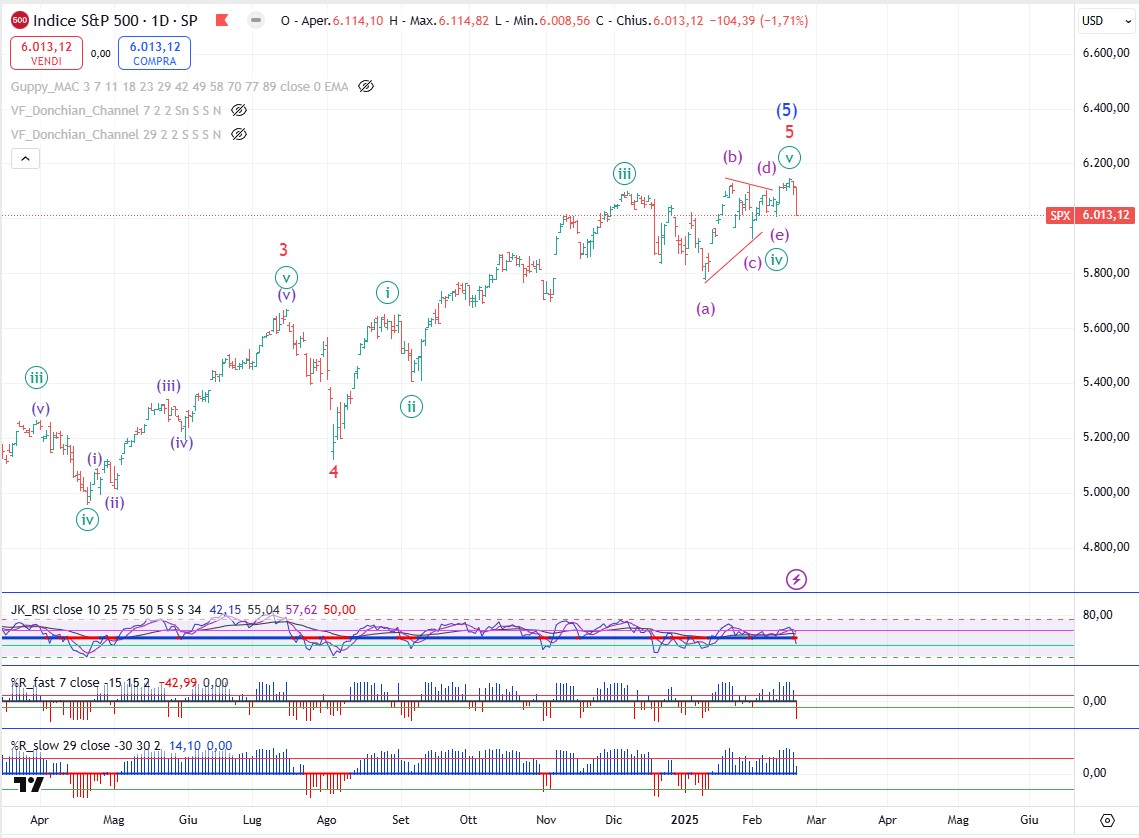The image size is (1139, 838).
Task: Click the gray market status icon
Action: 256,20
